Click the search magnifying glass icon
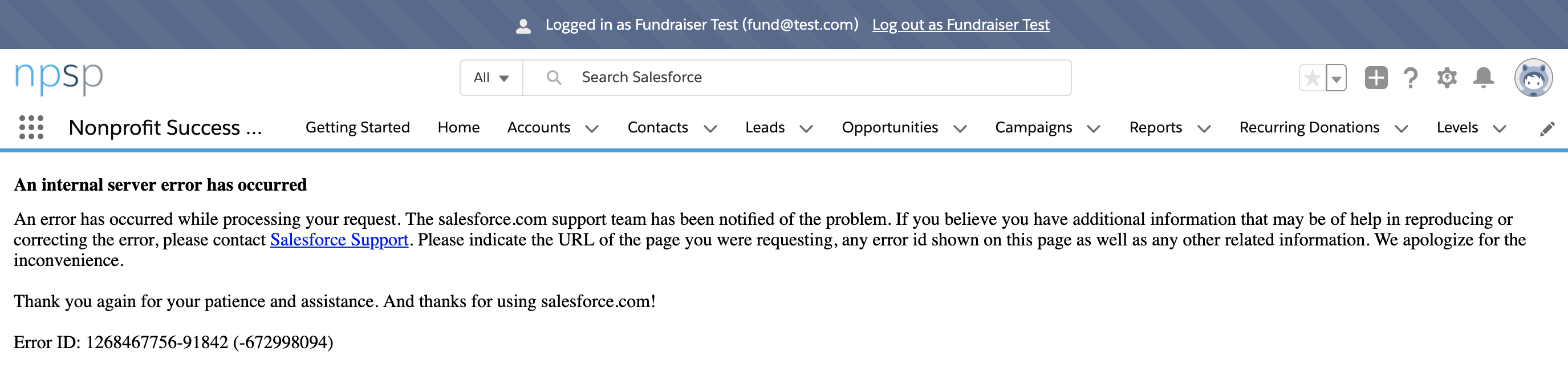The width and height of the screenshot is (1568, 379). coord(554,78)
